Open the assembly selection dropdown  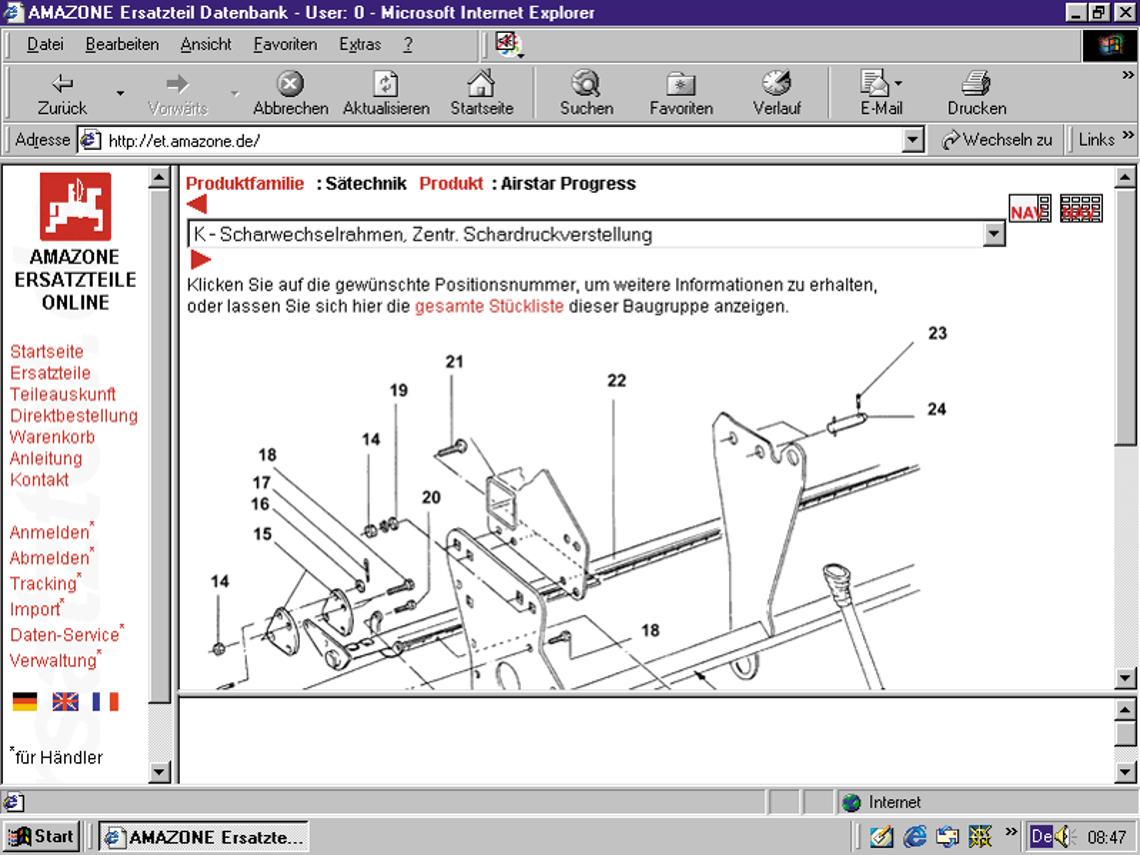click(994, 234)
